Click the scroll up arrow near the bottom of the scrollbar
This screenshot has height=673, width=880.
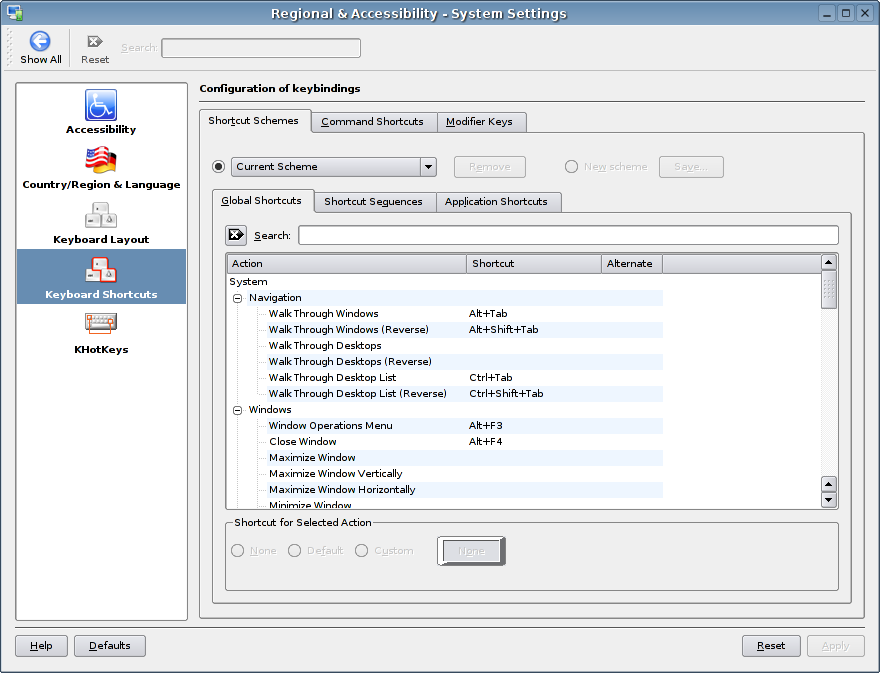tap(829, 484)
